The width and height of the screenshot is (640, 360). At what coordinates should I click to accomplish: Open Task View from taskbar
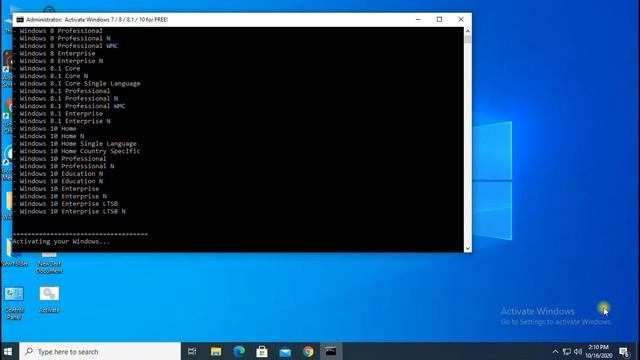pyautogui.click(x=192, y=351)
